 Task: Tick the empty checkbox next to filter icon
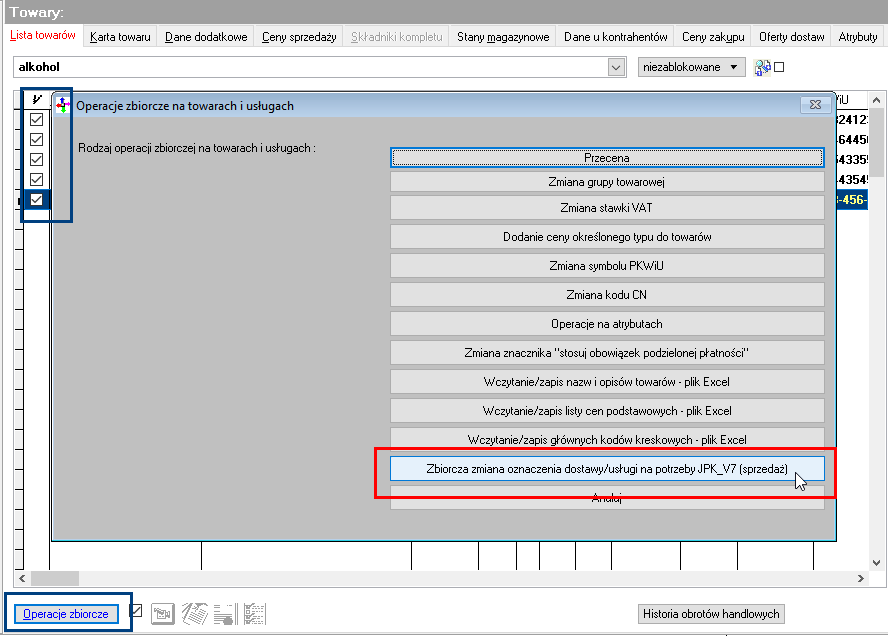click(x=779, y=67)
